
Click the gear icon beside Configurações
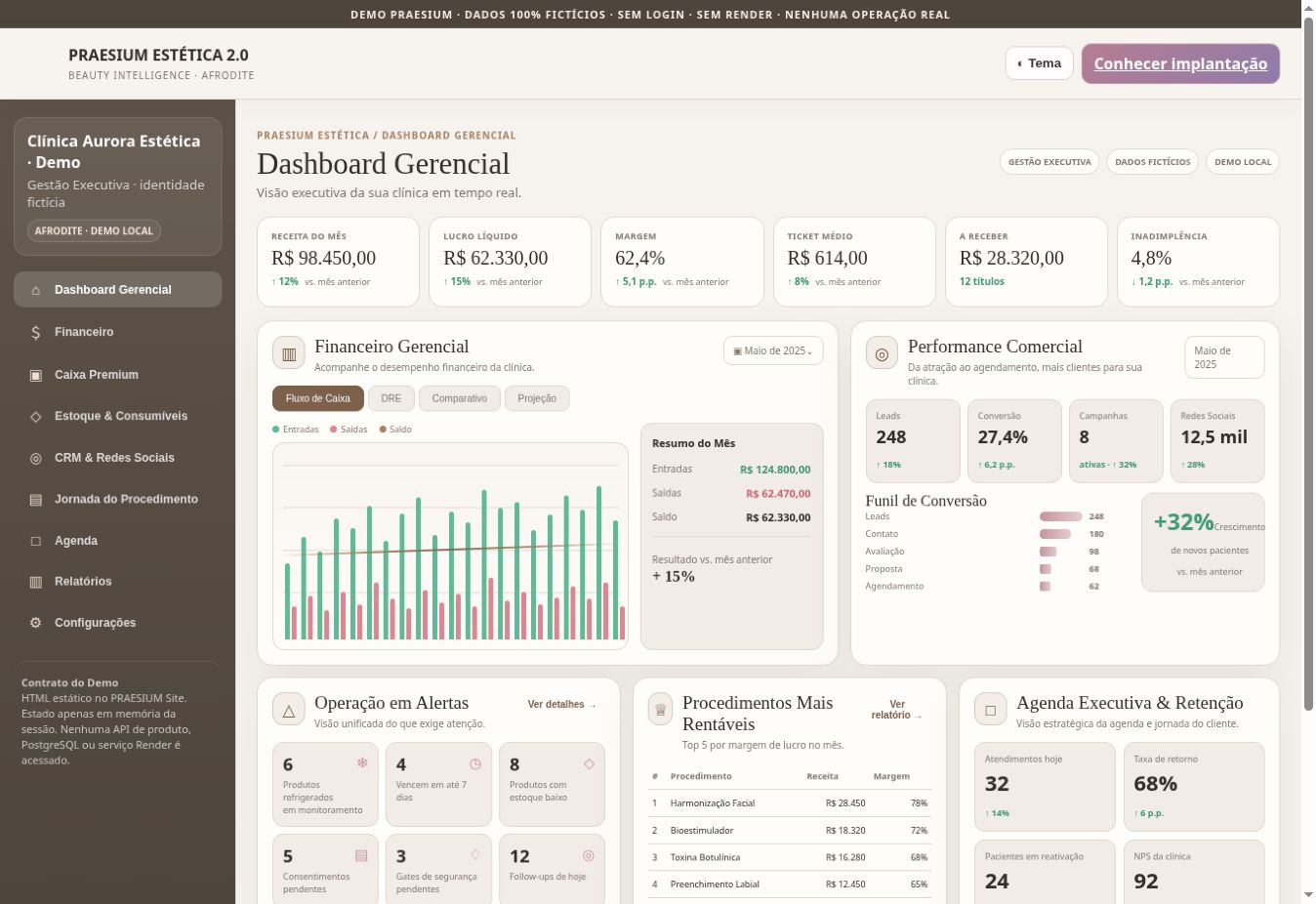[36, 623]
